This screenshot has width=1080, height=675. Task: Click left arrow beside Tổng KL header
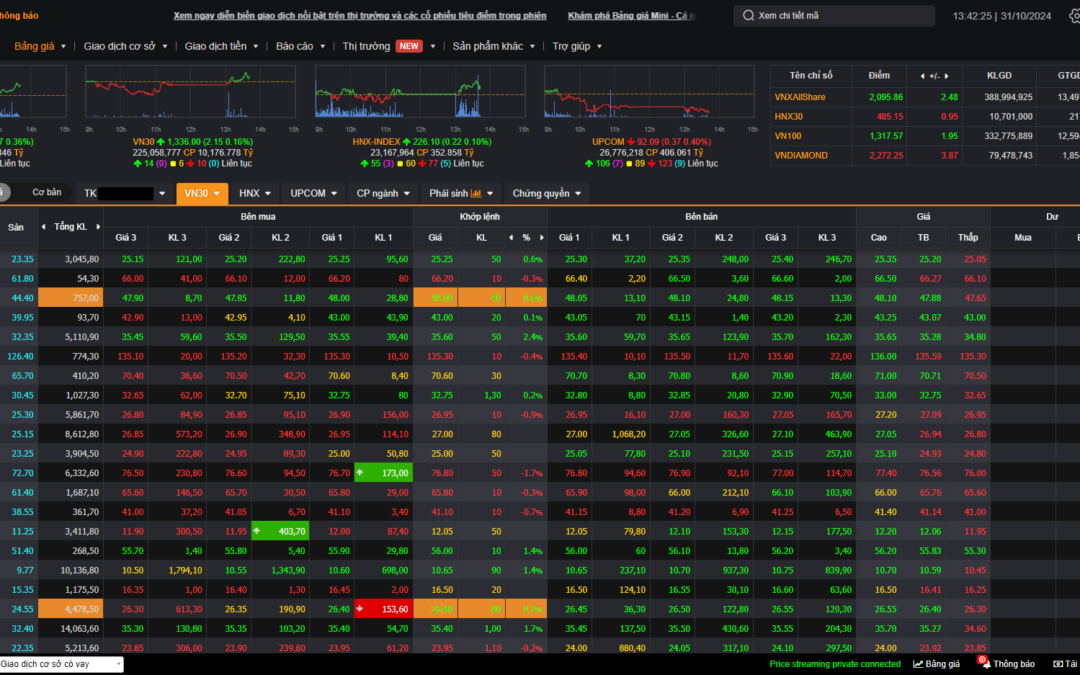pyautogui.click(x=44, y=228)
